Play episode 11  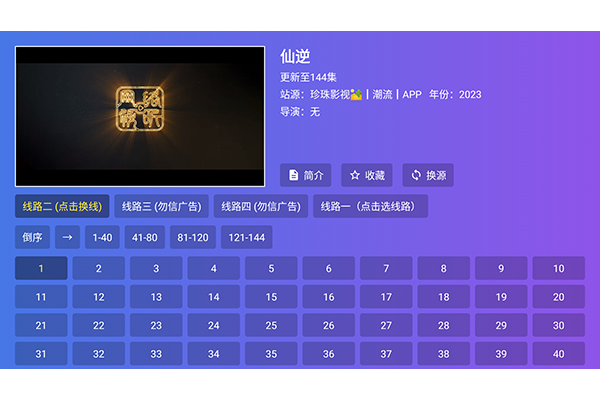[41, 297]
